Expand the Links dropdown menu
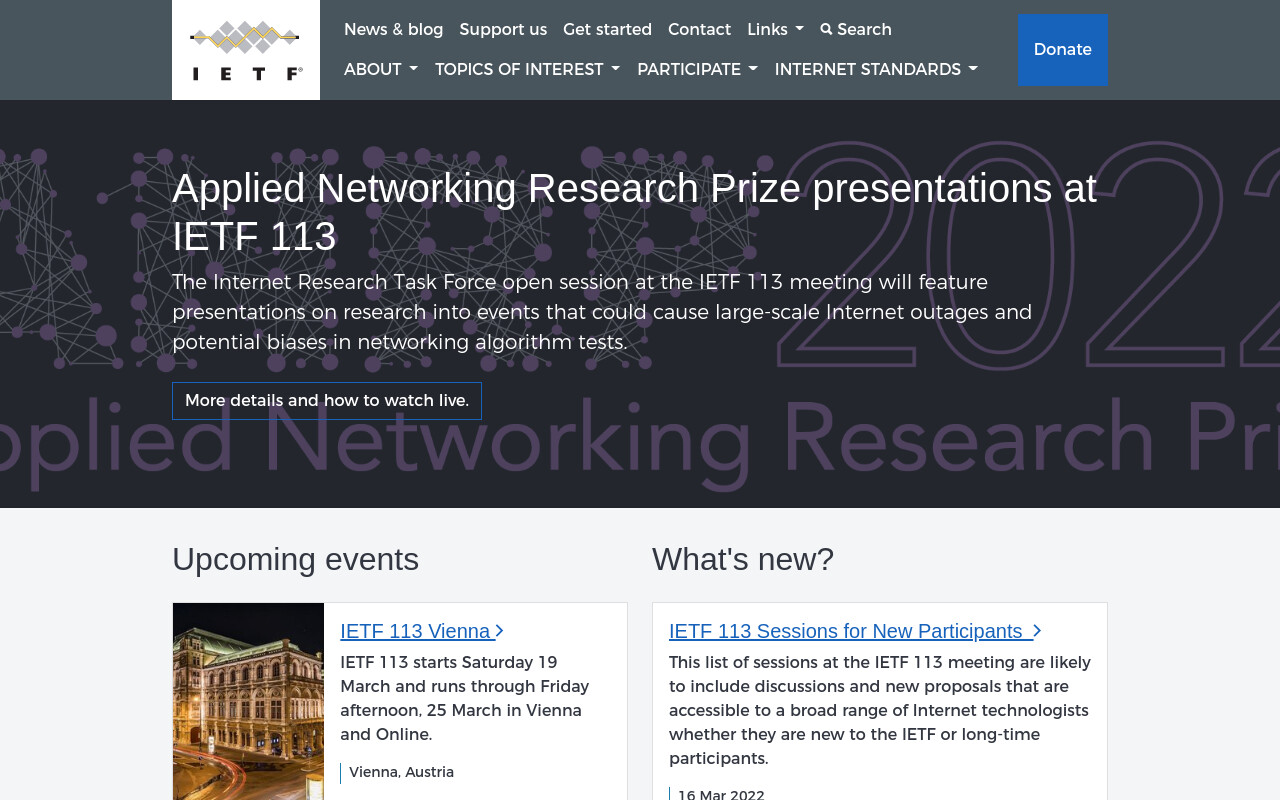This screenshot has width=1280, height=800. 775,30
